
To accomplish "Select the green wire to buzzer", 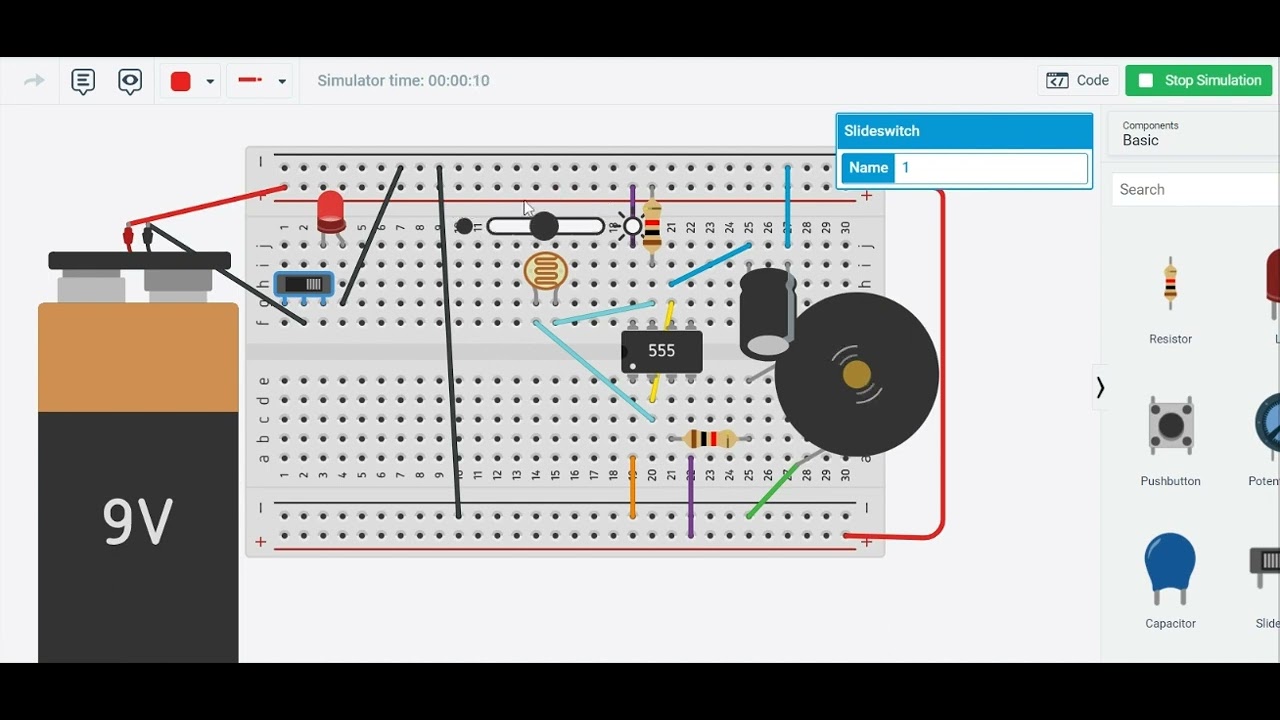I will coord(775,489).
